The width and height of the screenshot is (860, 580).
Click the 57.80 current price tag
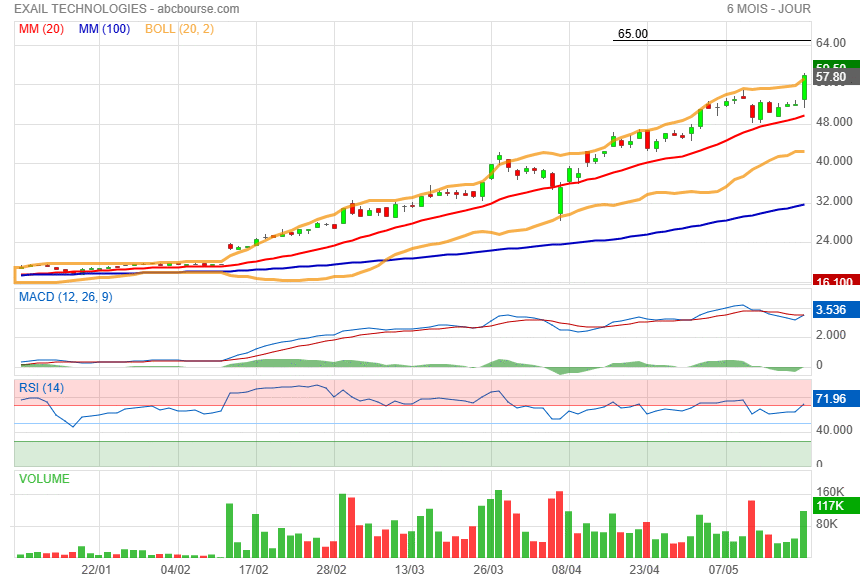click(x=835, y=77)
